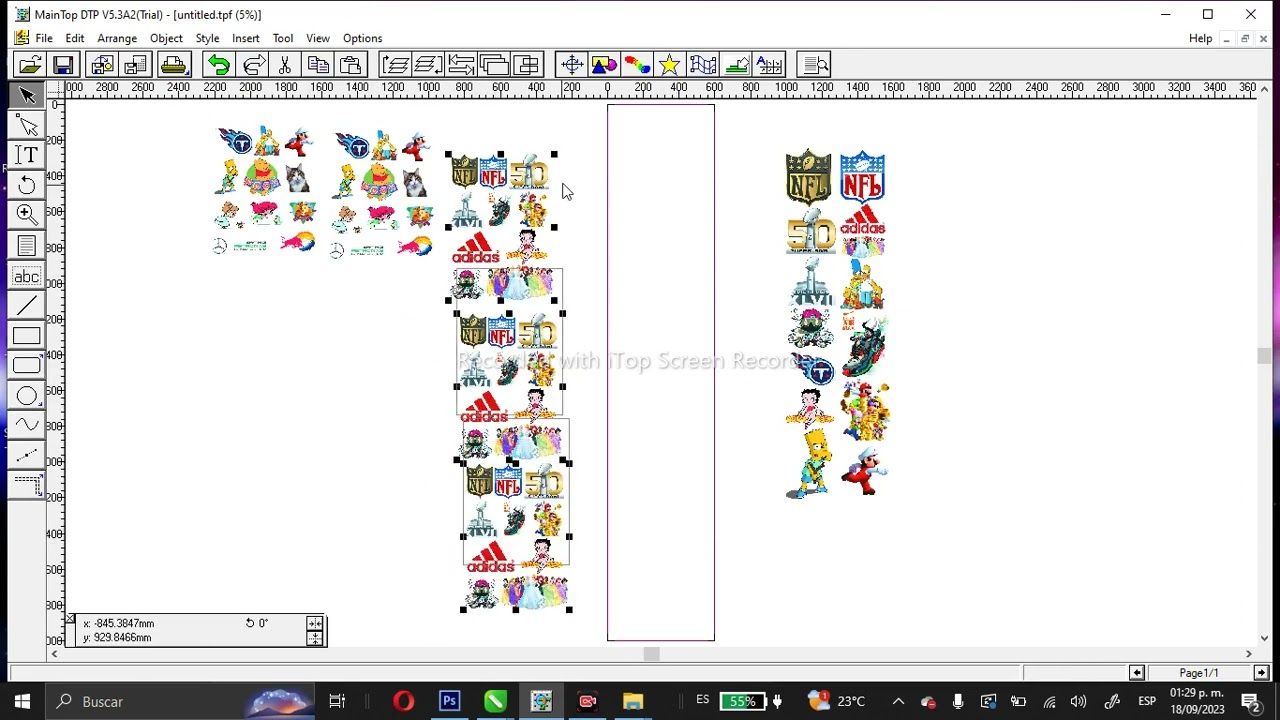Open the Insert menu

tap(246, 39)
